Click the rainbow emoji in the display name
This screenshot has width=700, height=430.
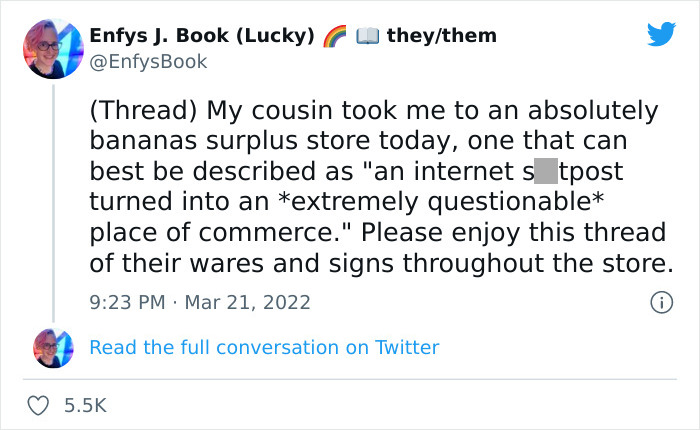334,36
